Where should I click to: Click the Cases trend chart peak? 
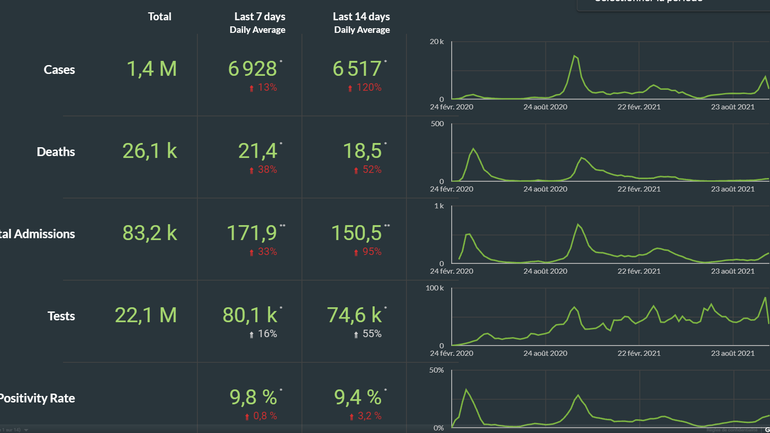pos(576,57)
